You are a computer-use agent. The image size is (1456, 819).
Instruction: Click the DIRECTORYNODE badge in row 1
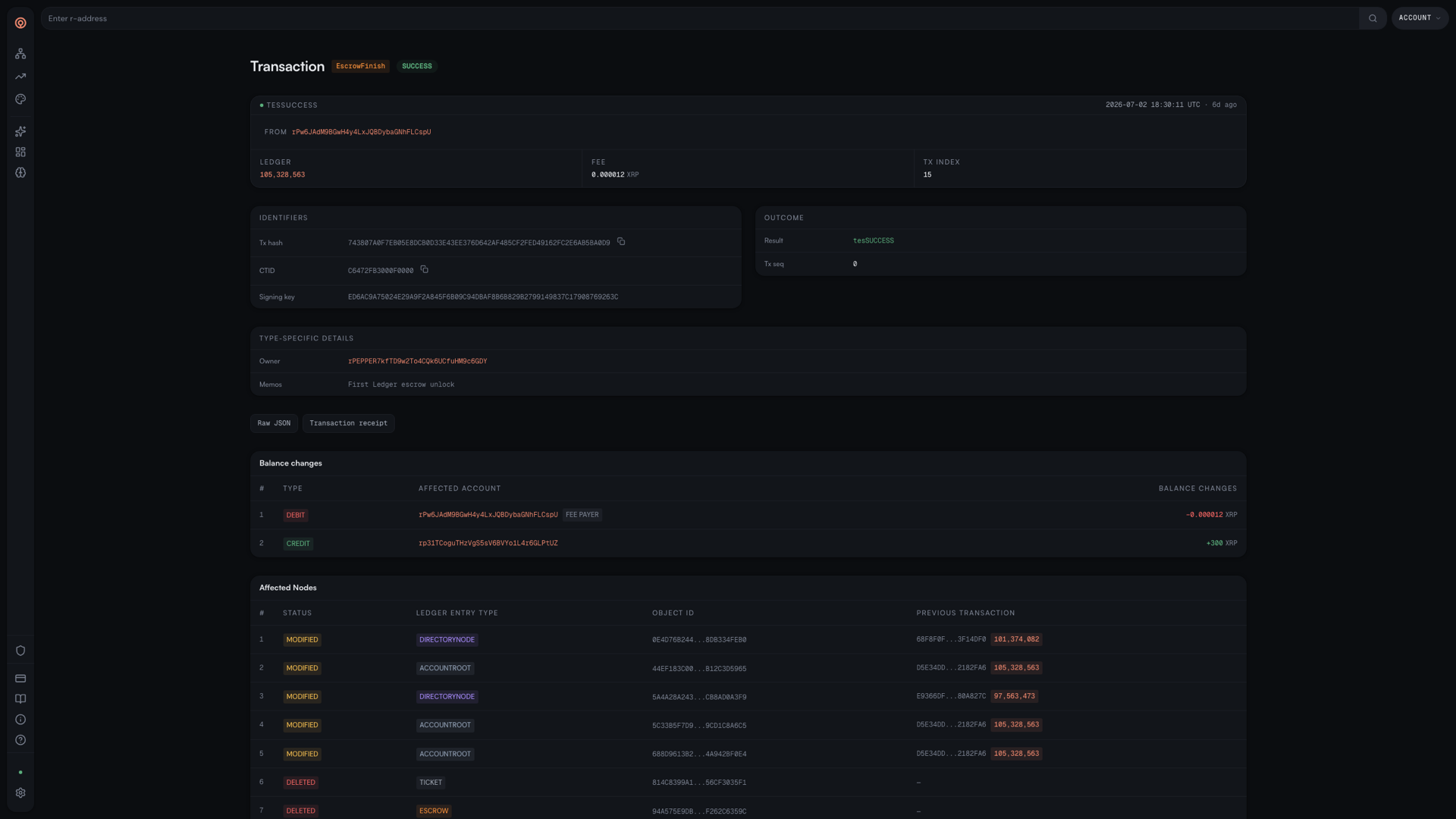(447, 640)
